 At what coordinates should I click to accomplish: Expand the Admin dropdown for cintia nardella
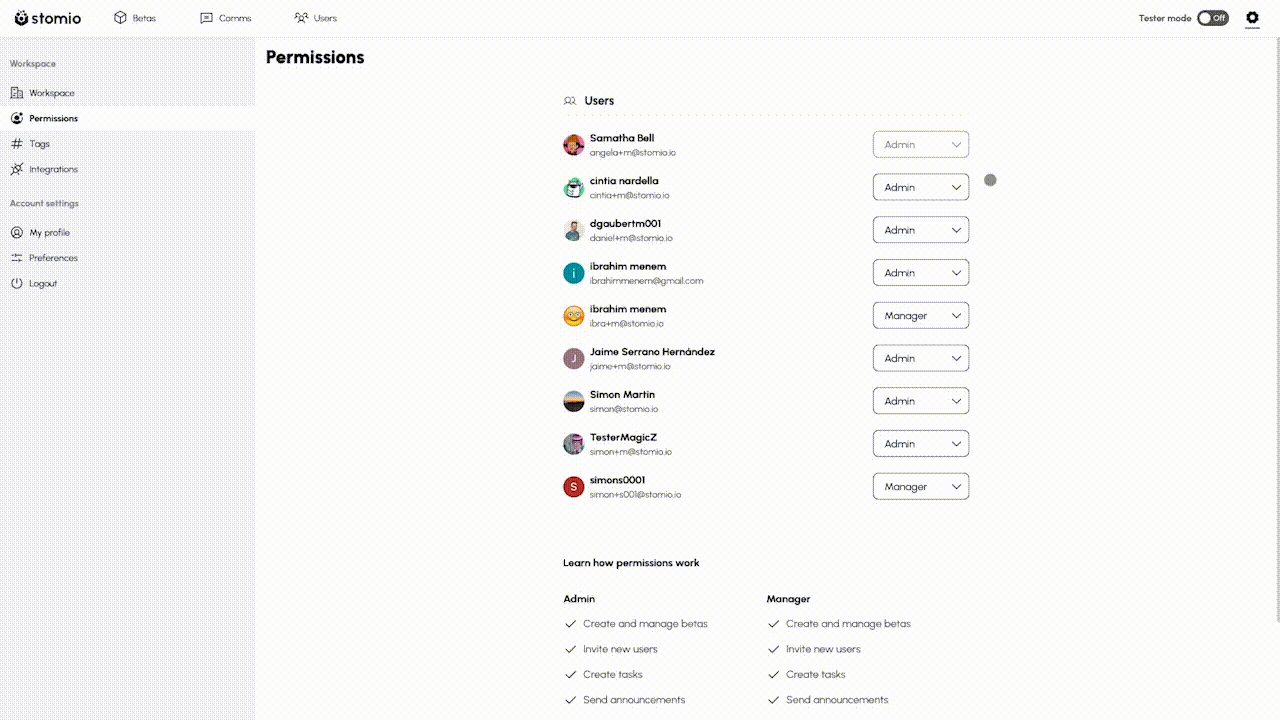[x=920, y=187]
